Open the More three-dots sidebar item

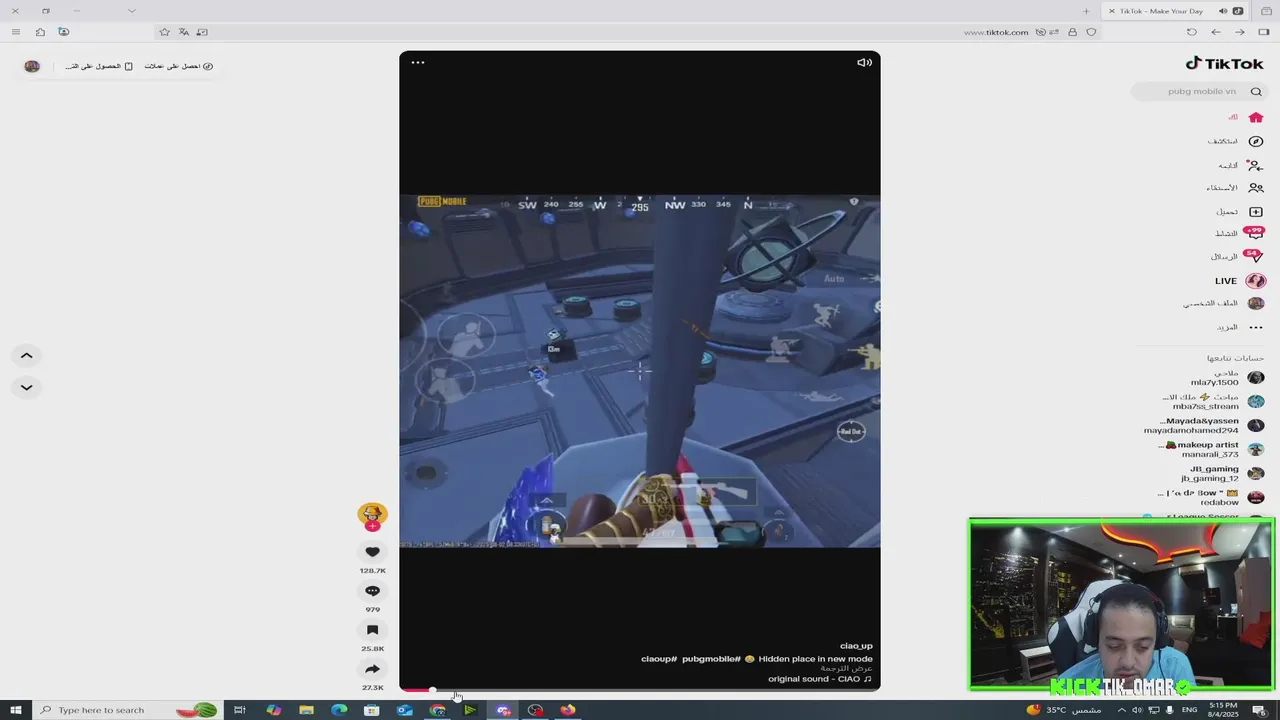pyautogui.click(x=1240, y=327)
